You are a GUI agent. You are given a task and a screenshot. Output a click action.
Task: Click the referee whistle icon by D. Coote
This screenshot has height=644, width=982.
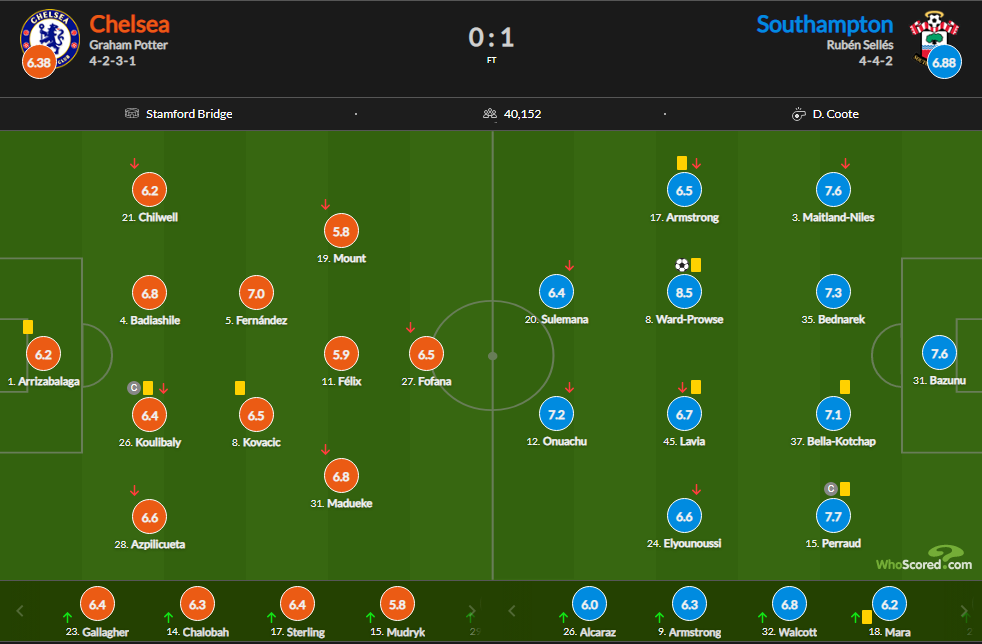[x=798, y=114]
